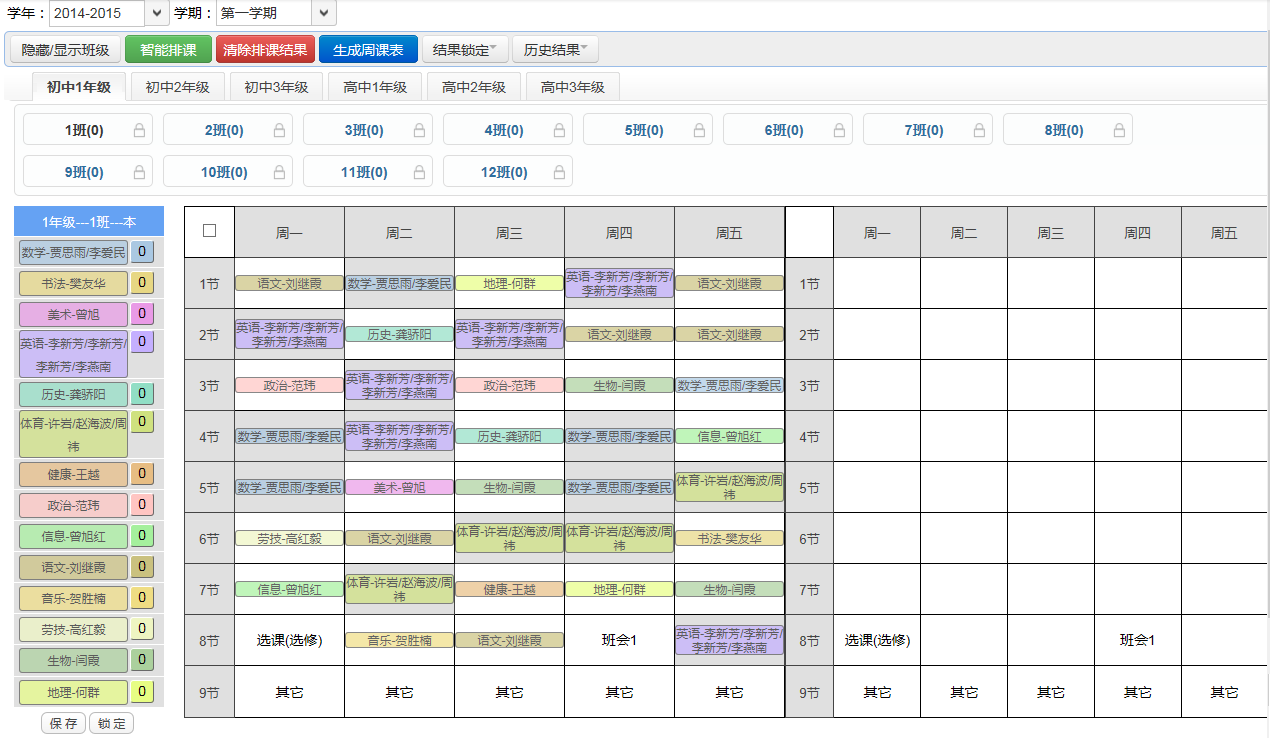Select 劳技-高红毅 in the subject sidebar
The image size is (1270, 745).
tap(73, 629)
